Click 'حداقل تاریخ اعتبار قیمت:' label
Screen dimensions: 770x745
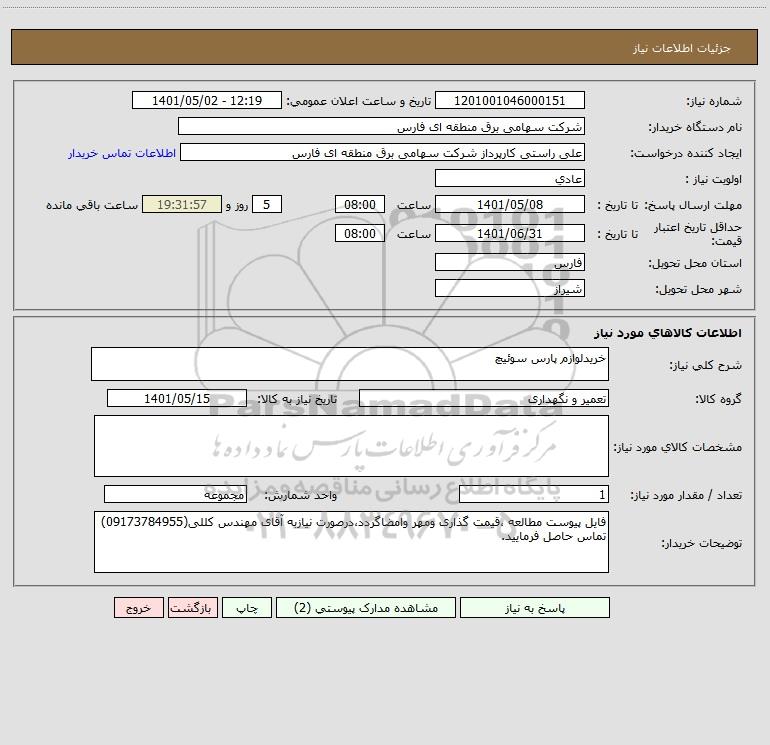[x=698, y=234]
